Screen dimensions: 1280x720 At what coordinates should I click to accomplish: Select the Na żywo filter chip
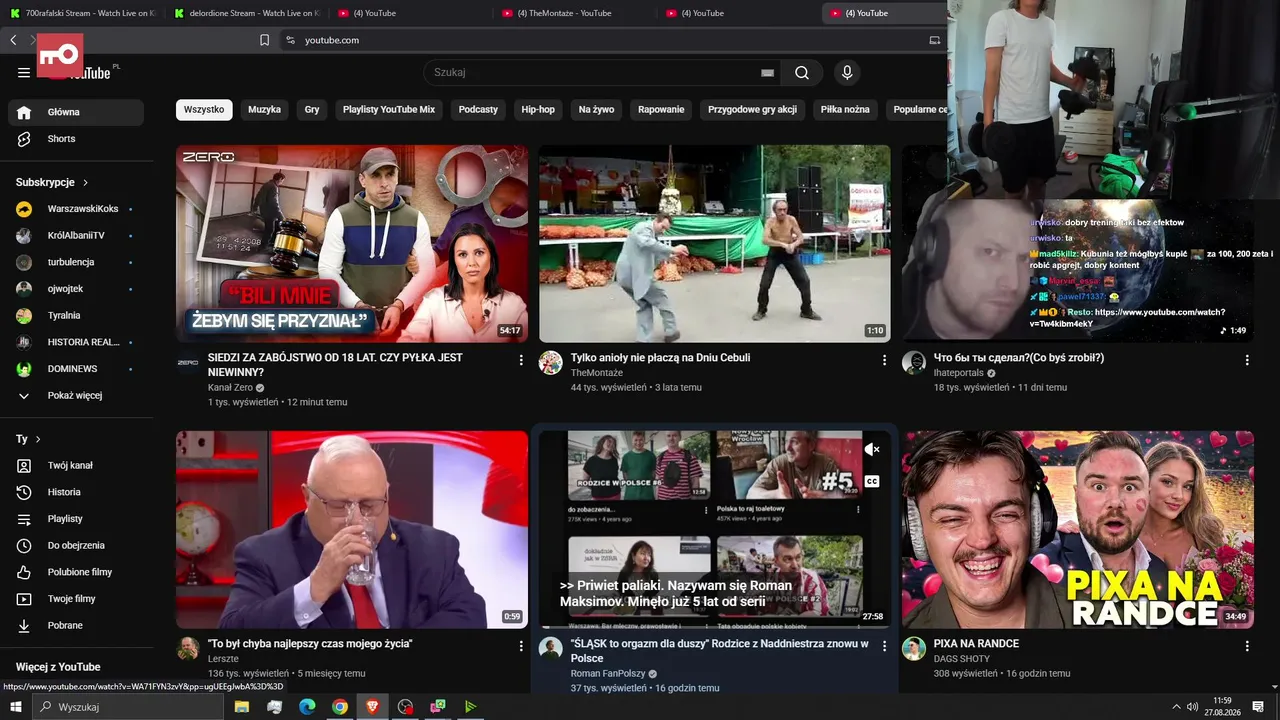pyautogui.click(x=597, y=110)
